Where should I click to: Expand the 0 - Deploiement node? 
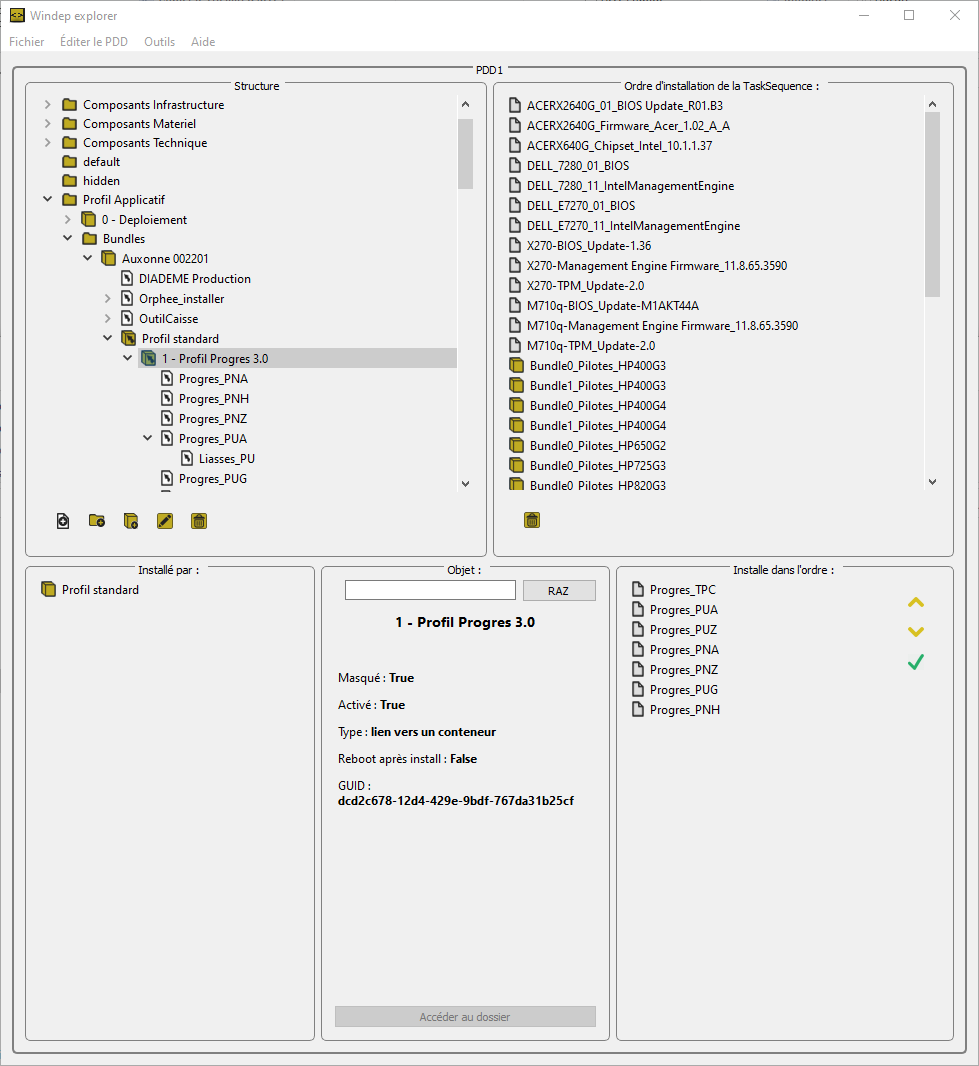click(x=67, y=220)
